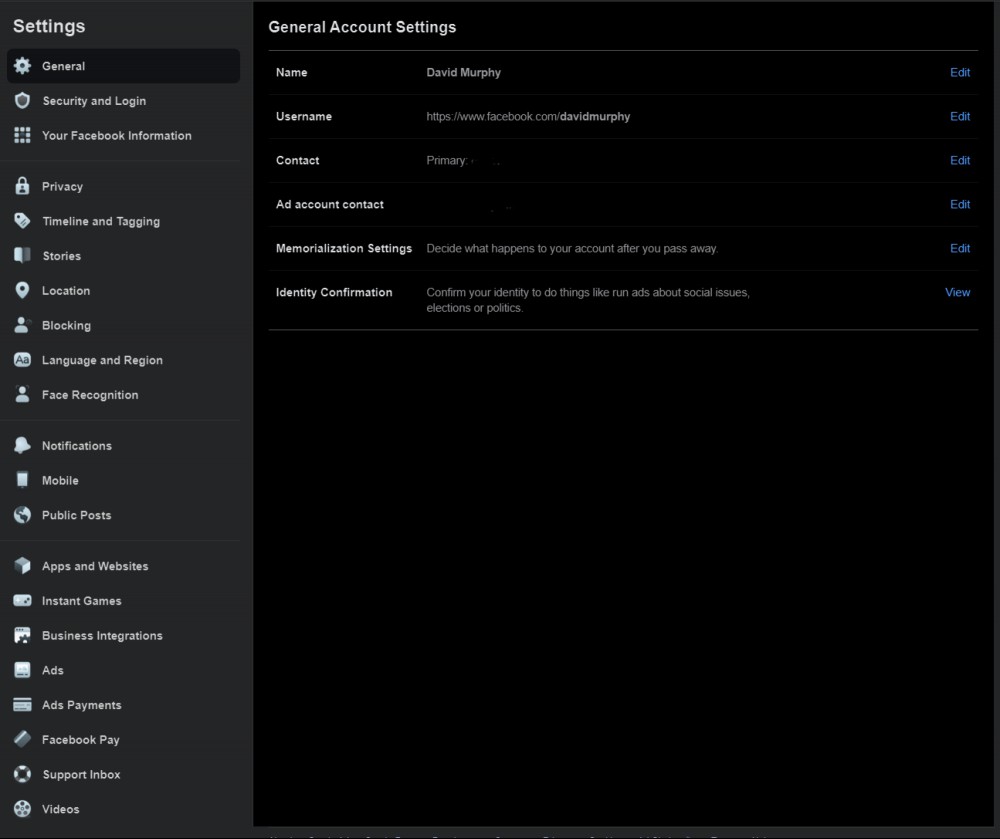Screen dimensions: 1000x839
Task: Open the General settings section
Action: pyautogui.click(x=124, y=66)
